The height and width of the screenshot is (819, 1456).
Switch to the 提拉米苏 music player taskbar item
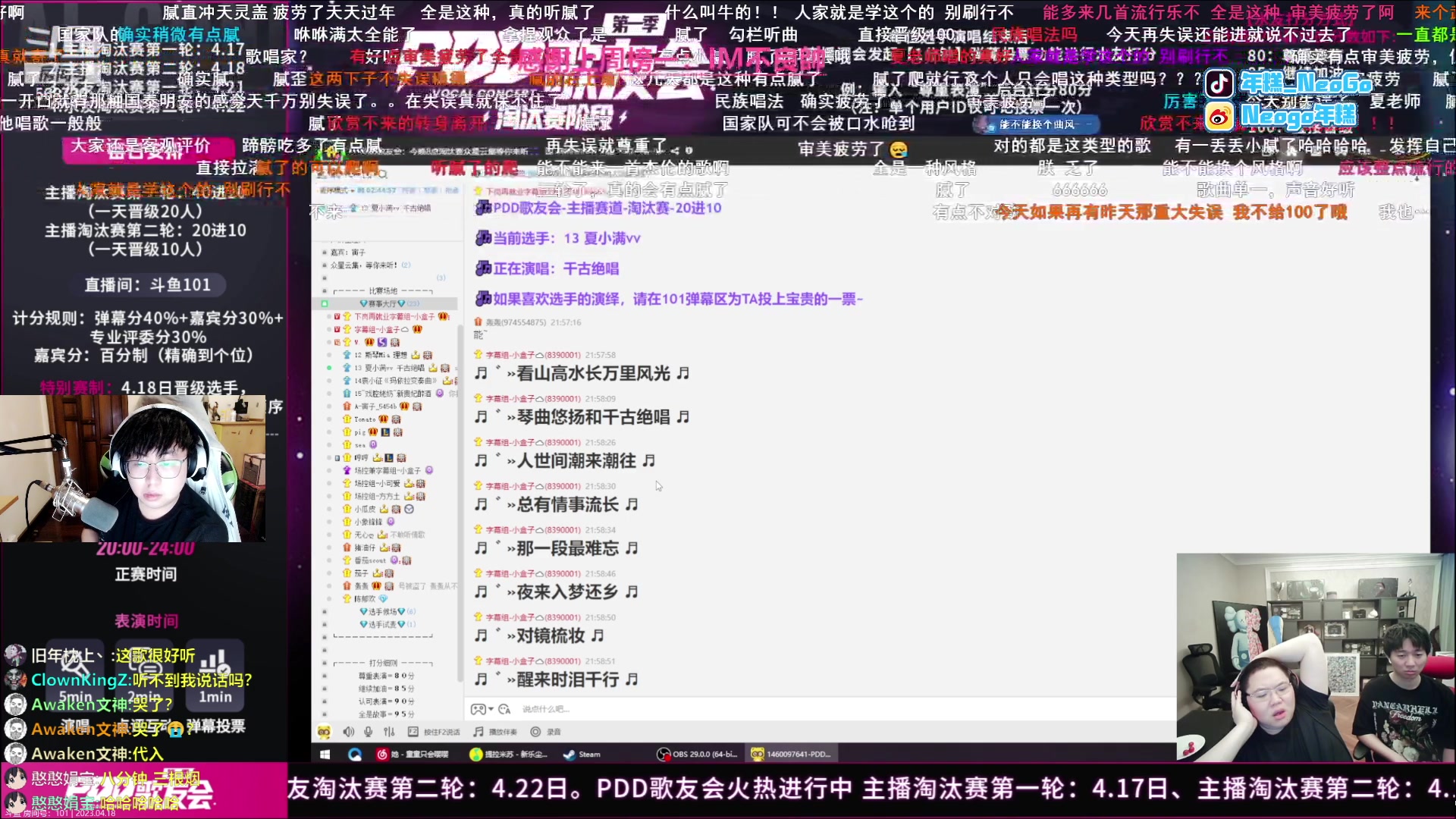pyautogui.click(x=509, y=754)
